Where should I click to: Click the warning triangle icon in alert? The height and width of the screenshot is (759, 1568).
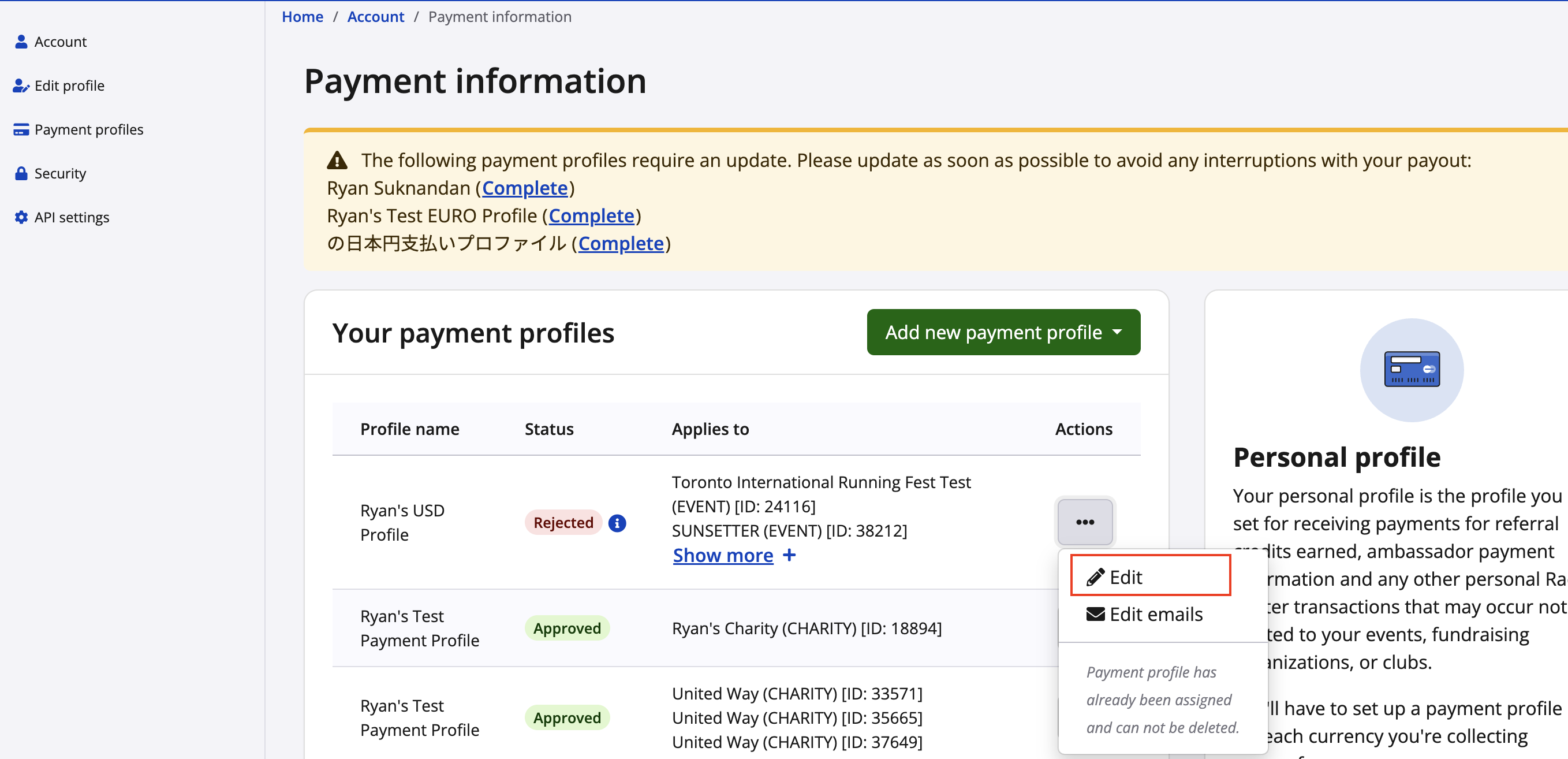pyautogui.click(x=337, y=160)
